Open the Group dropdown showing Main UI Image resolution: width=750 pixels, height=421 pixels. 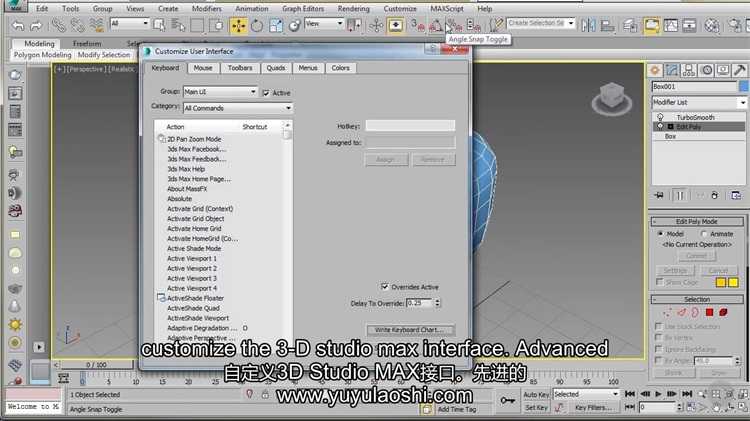[x=220, y=91]
